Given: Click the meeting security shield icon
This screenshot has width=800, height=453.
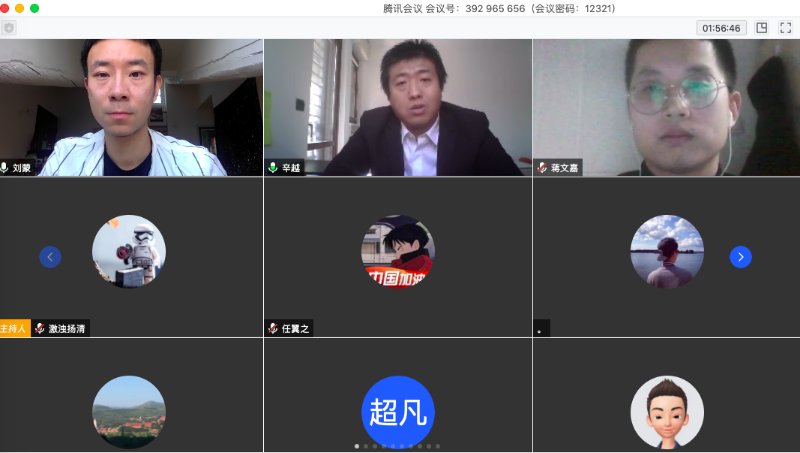Looking at the screenshot, I should pos(10,28).
